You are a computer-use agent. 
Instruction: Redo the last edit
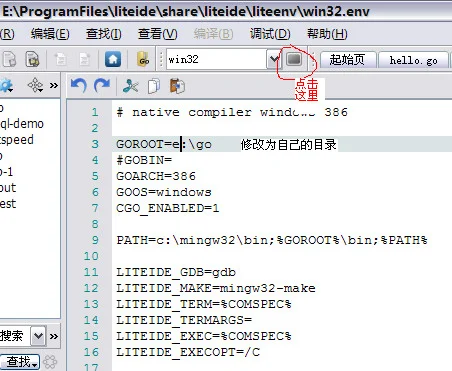pyautogui.click(x=102, y=86)
